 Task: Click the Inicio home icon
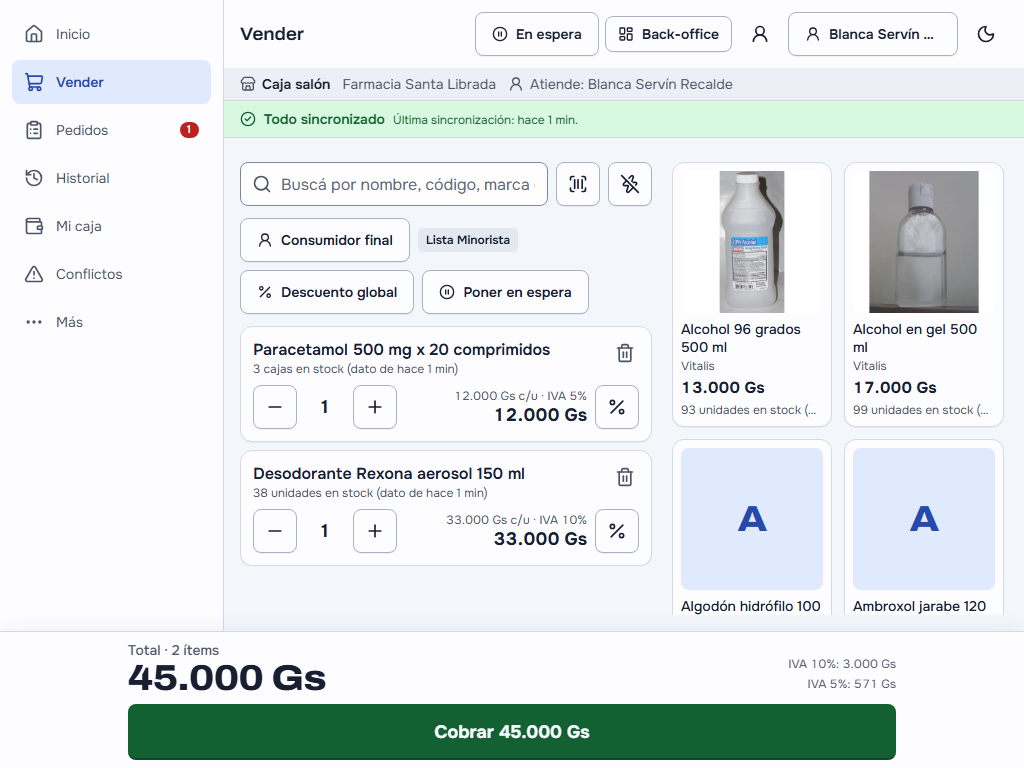coord(34,34)
